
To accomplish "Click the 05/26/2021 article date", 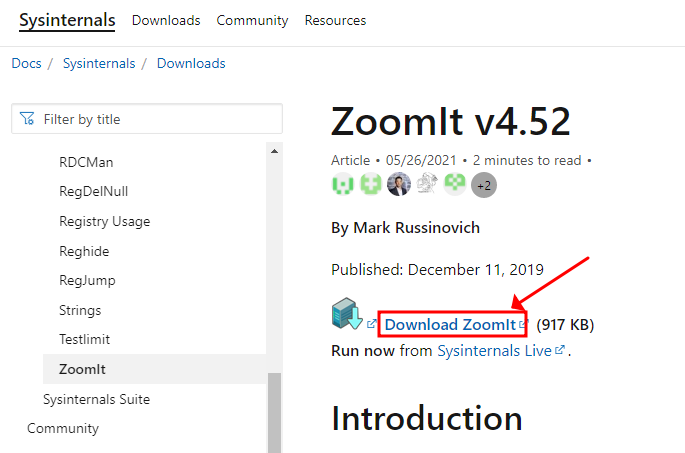I will [x=421, y=160].
